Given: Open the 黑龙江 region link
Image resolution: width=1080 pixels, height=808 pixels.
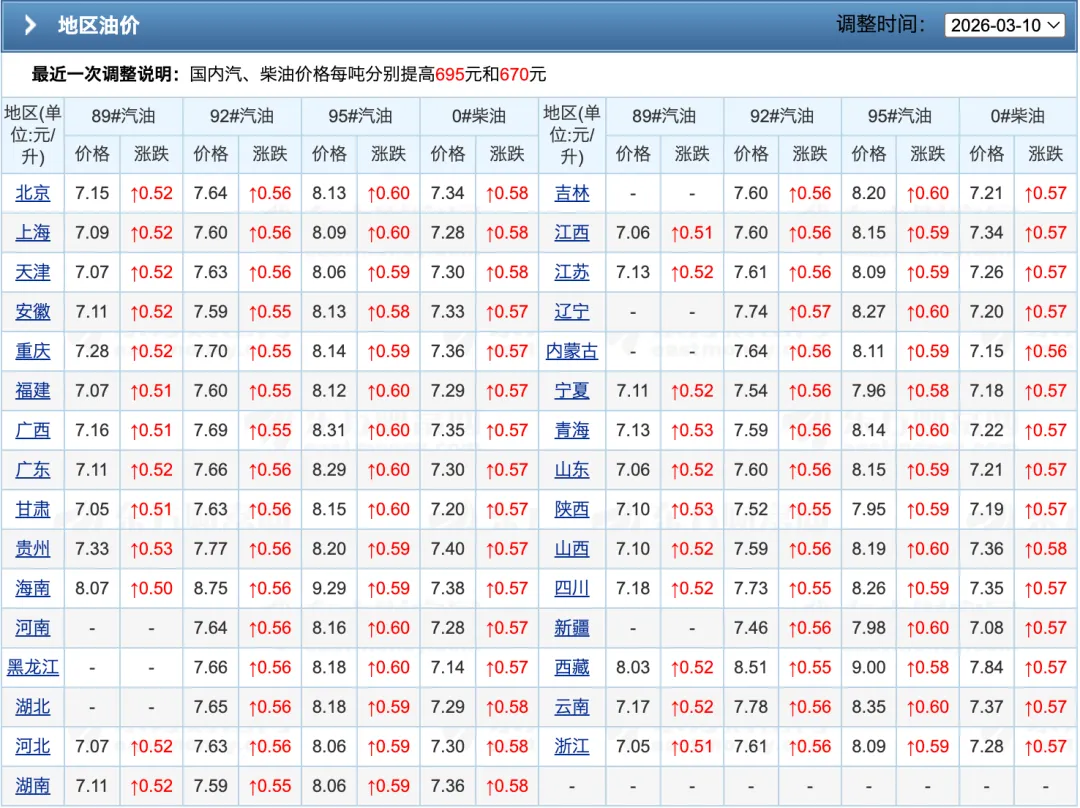Looking at the screenshot, I should [32, 667].
